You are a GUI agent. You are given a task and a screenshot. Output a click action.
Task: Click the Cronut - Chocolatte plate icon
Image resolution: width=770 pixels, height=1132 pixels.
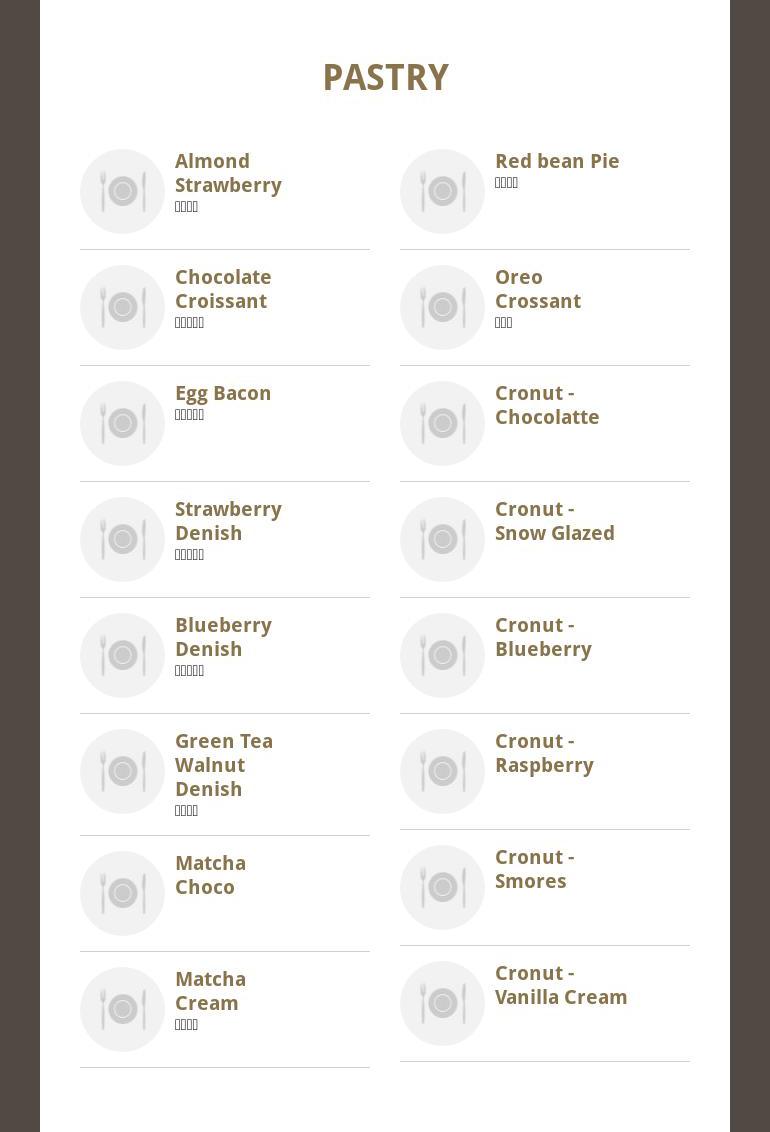point(442,423)
